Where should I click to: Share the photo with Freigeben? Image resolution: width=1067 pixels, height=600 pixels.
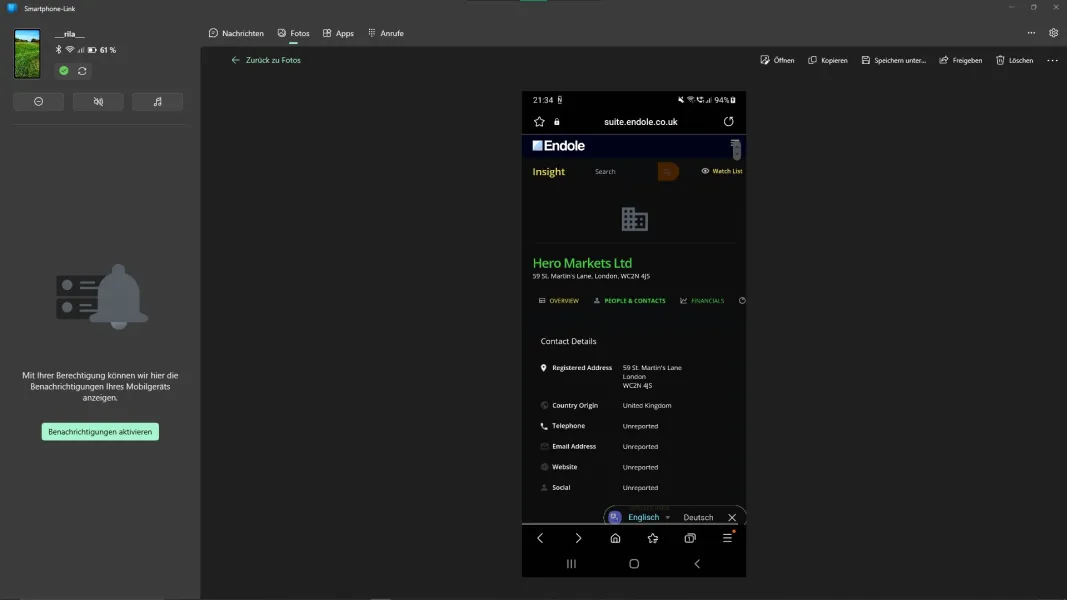[960, 60]
